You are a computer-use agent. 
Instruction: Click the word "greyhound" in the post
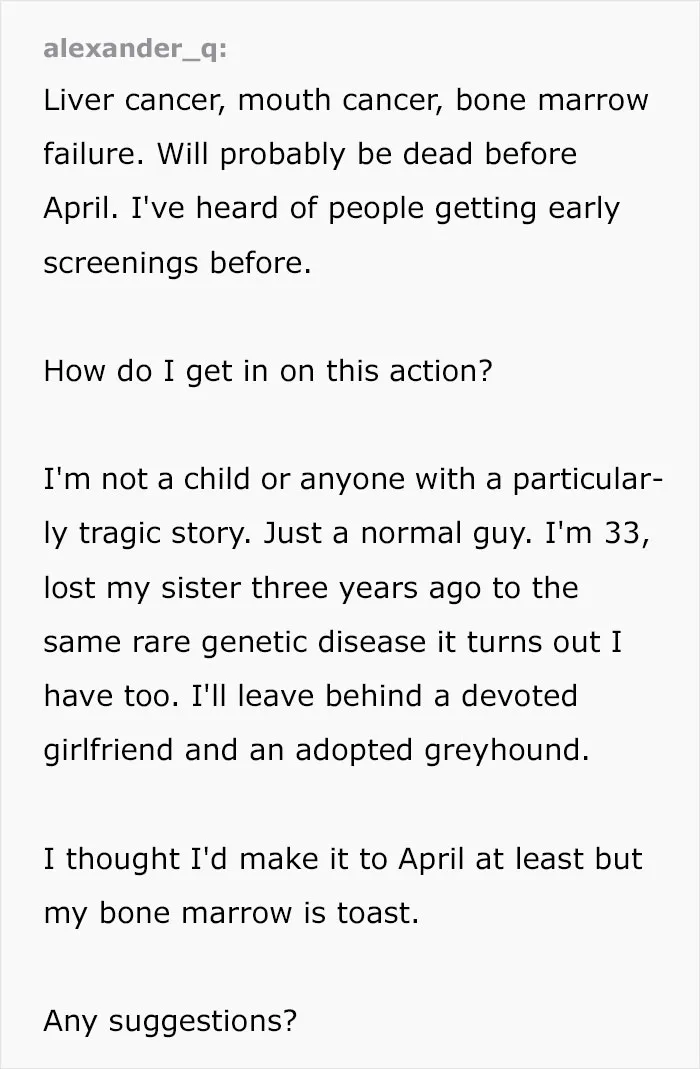coord(506,751)
